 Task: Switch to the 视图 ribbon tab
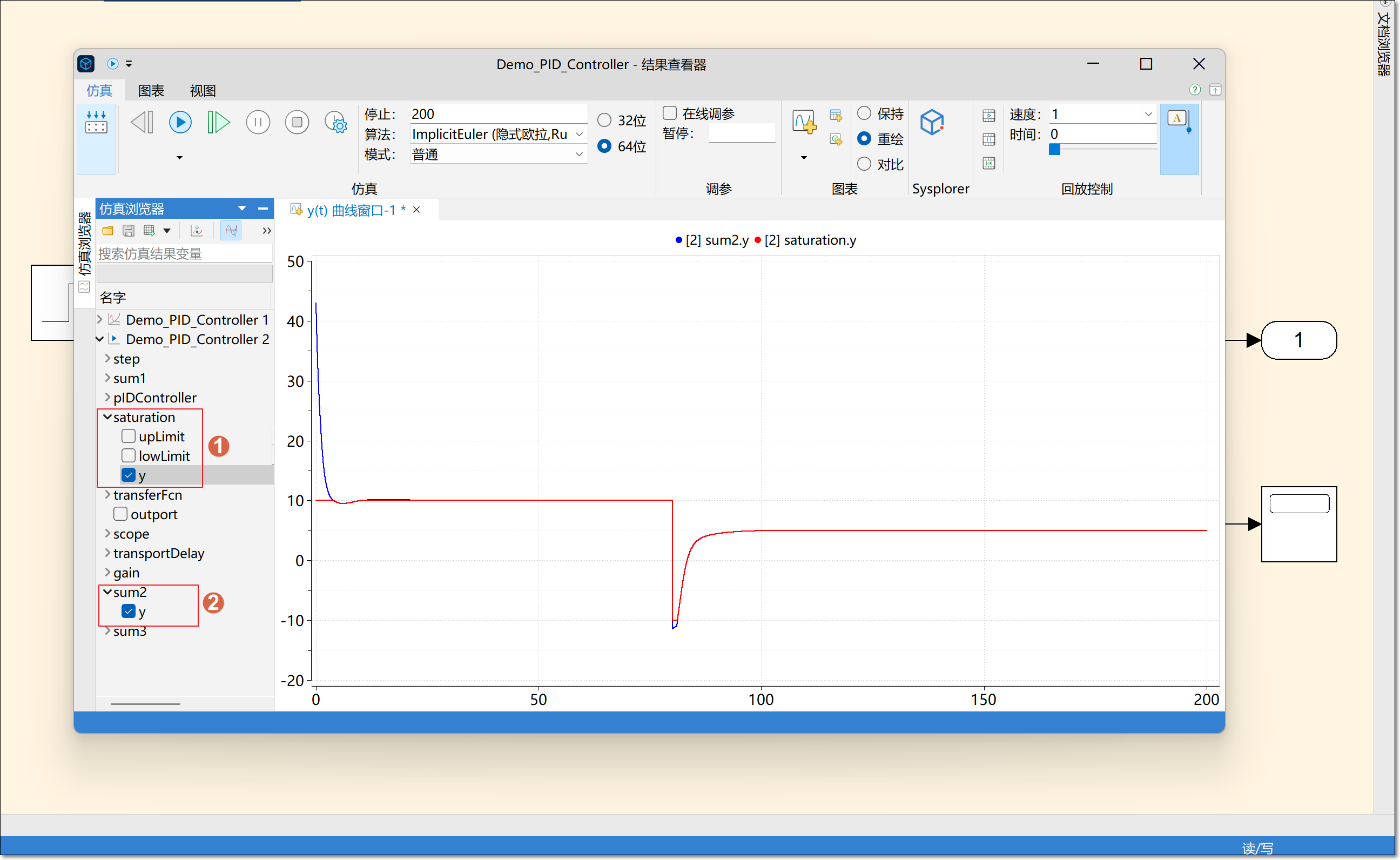(x=203, y=90)
